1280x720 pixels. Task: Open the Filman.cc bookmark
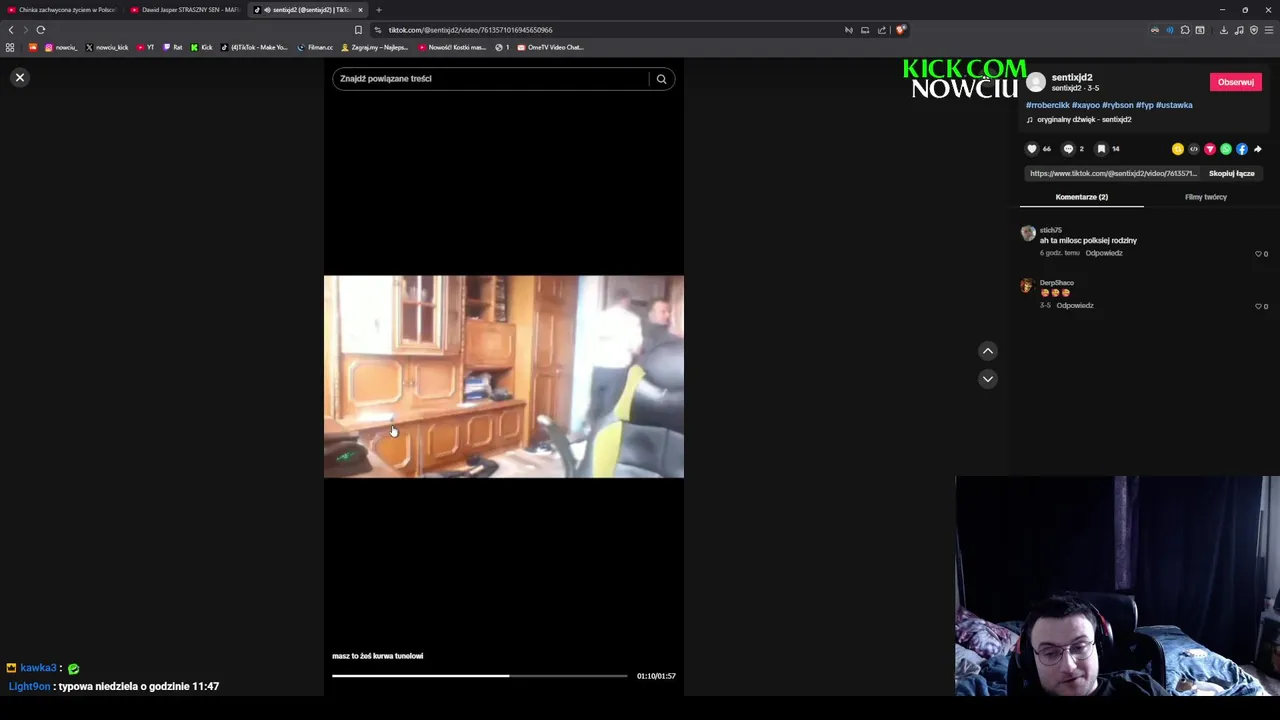tap(315, 47)
